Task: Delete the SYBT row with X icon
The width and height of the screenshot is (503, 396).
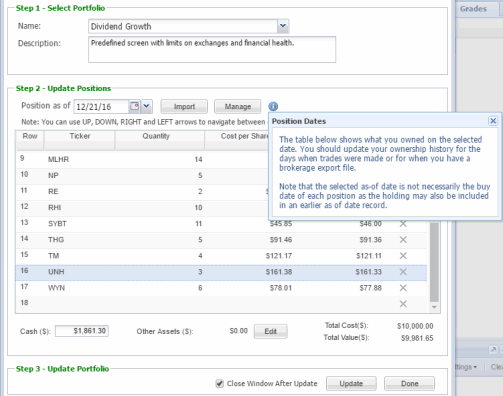Action: pos(403,224)
